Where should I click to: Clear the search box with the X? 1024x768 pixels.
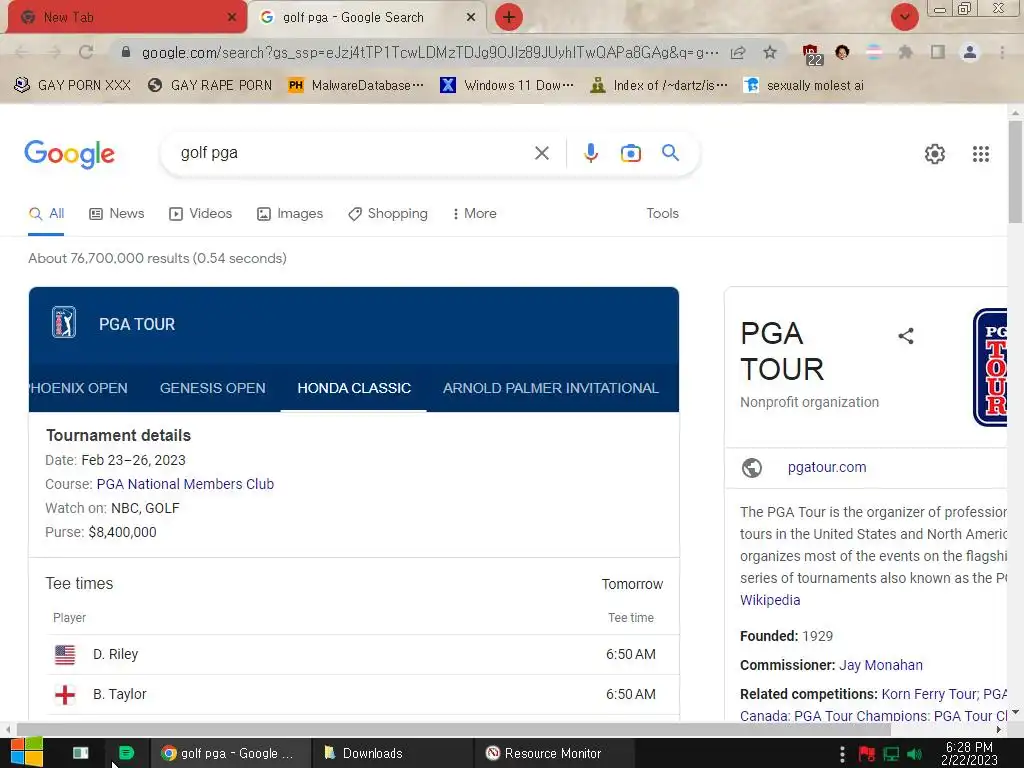coord(541,153)
